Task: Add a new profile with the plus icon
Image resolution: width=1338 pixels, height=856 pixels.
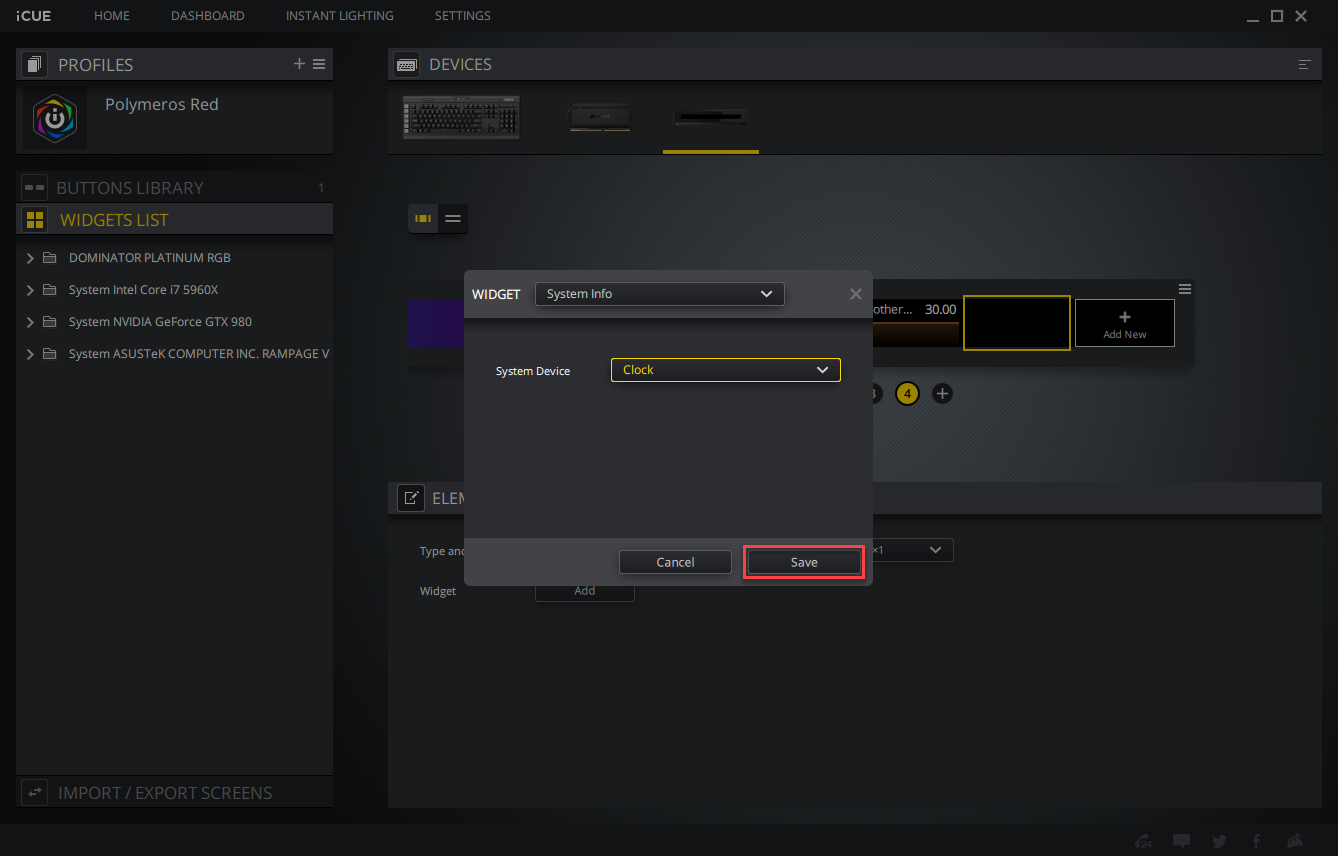Action: (x=299, y=64)
